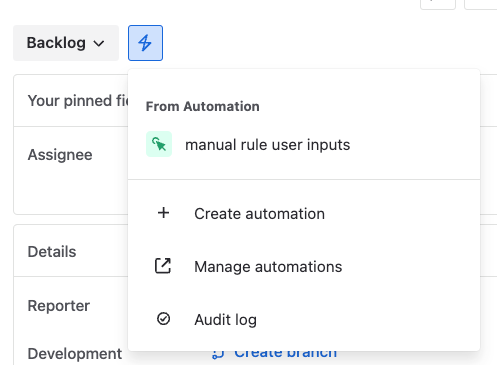Click the From Automation section heading
This screenshot has height=365, width=497.
point(203,106)
